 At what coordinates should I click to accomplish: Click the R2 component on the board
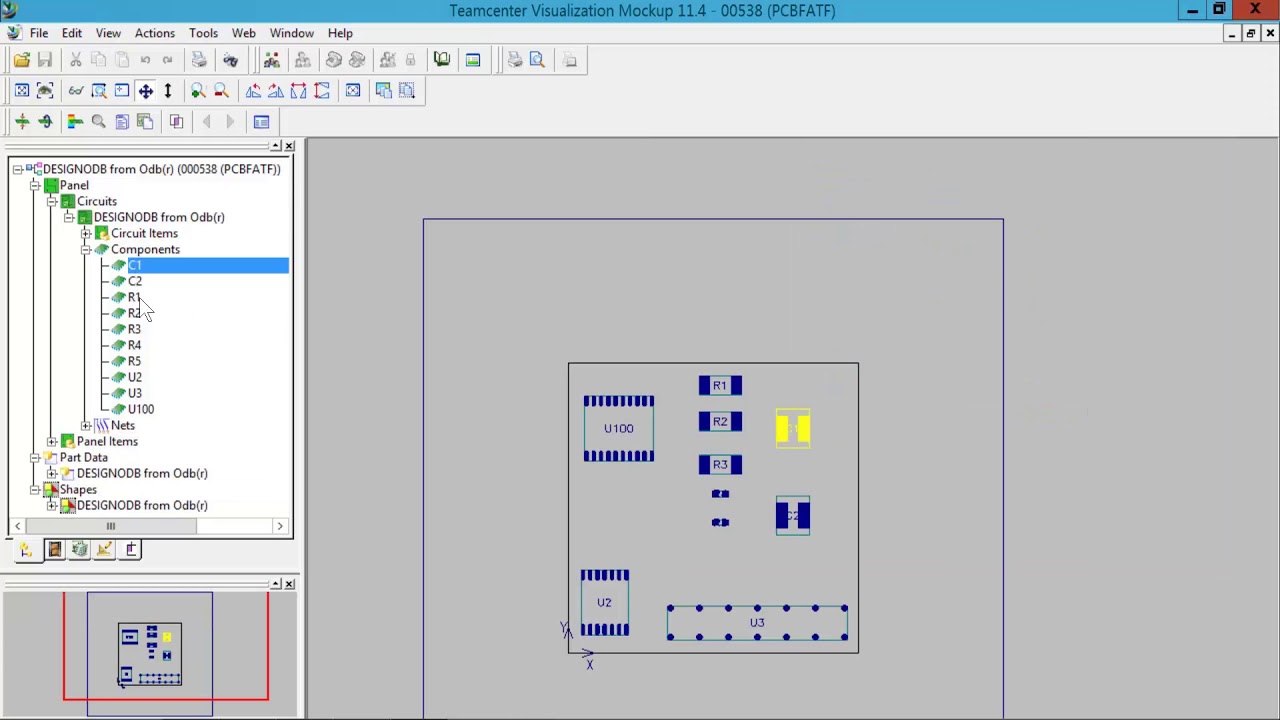click(720, 422)
